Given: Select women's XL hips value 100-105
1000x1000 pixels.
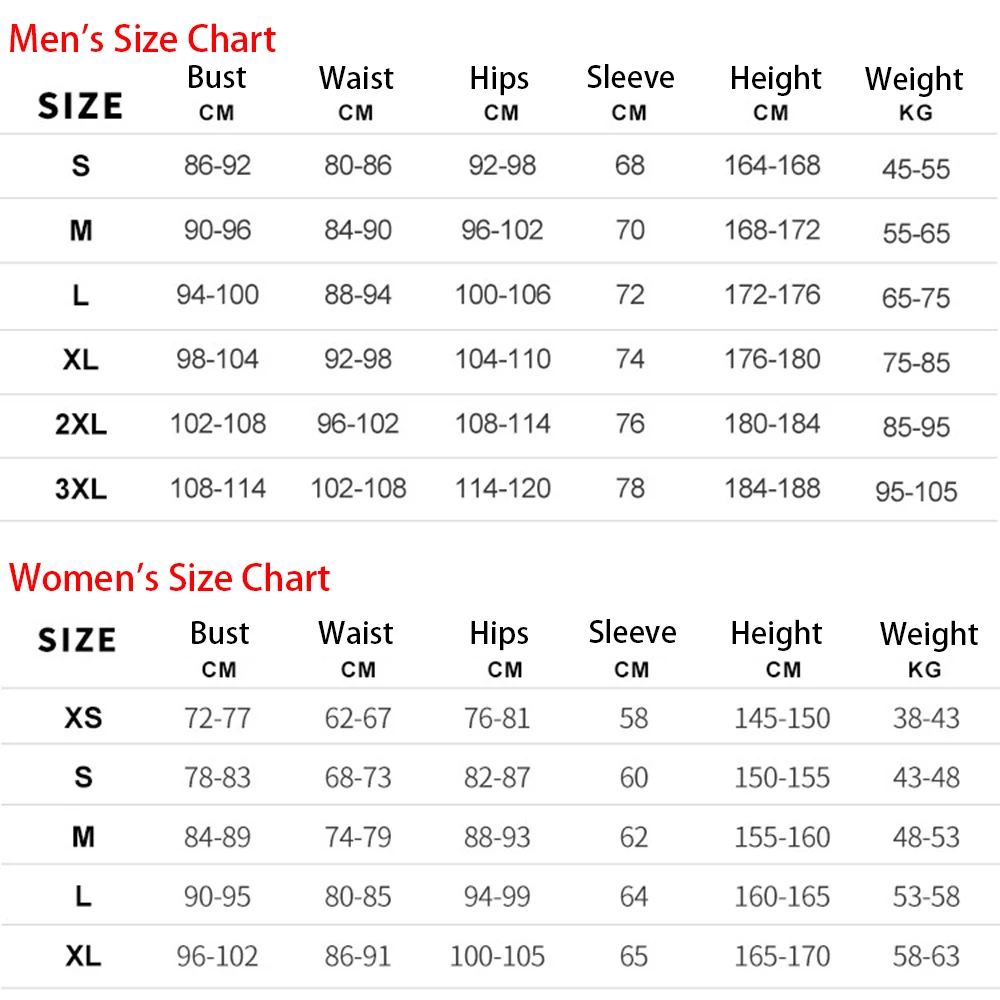Looking at the screenshot, I should point(497,956).
